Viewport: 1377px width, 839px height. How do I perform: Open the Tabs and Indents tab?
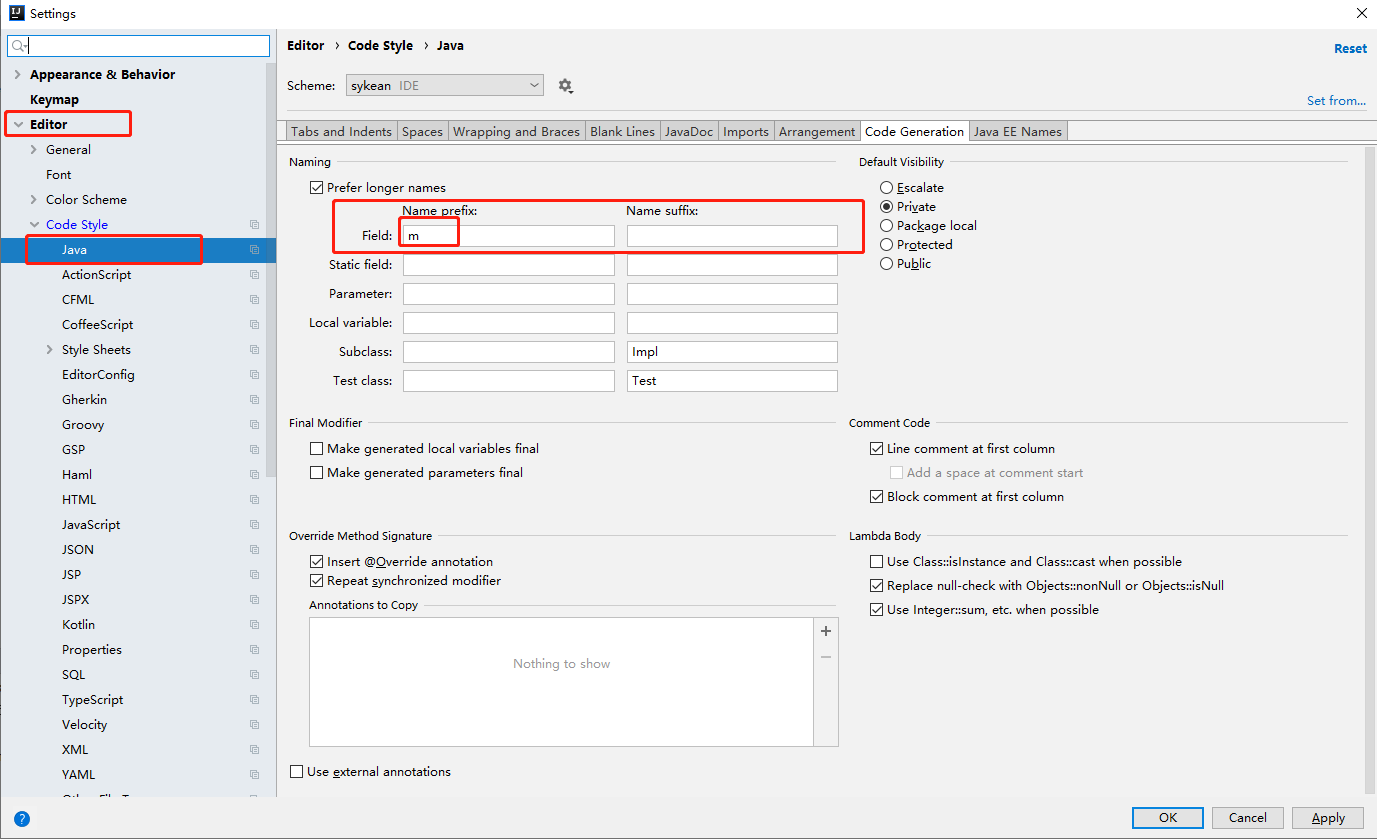tap(342, 132)
